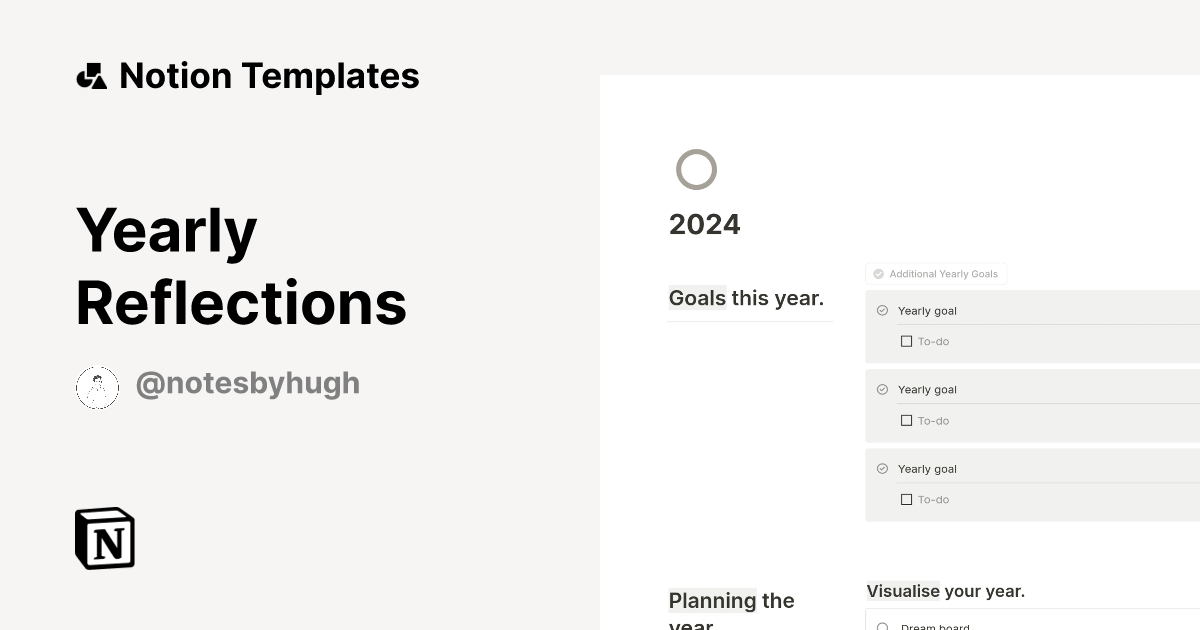Image resolution: width=1200 pixels, height=630 pixels.
Task: Click the black Notion N logo
Action: 104,538
